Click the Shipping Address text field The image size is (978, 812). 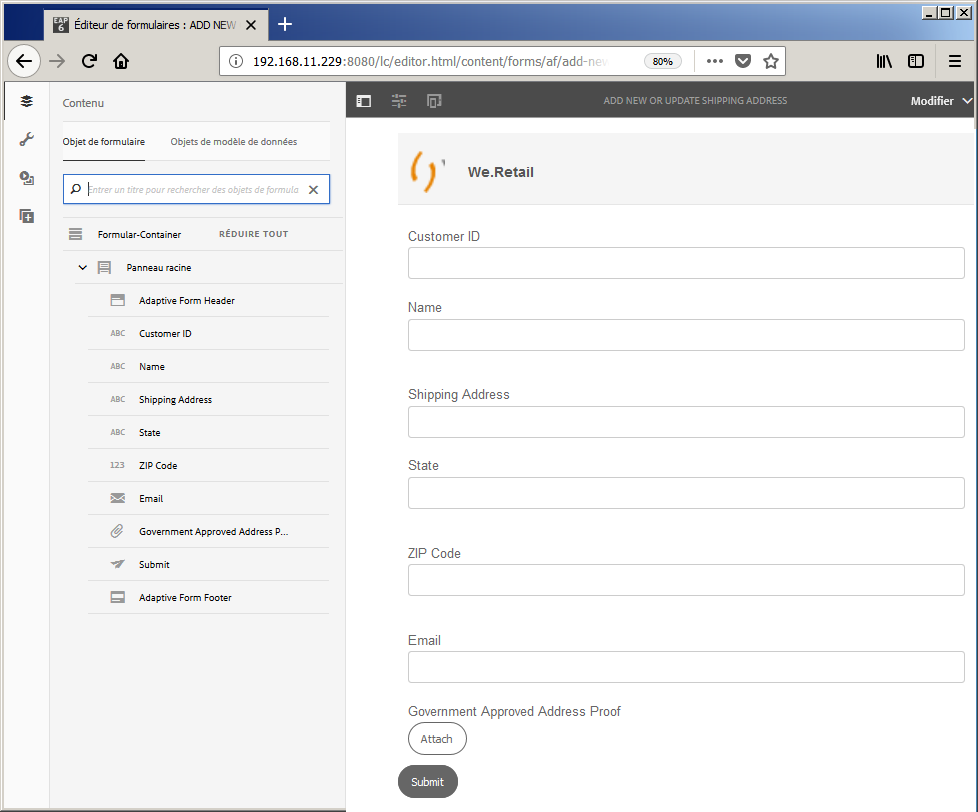click(x=686, y=422)
